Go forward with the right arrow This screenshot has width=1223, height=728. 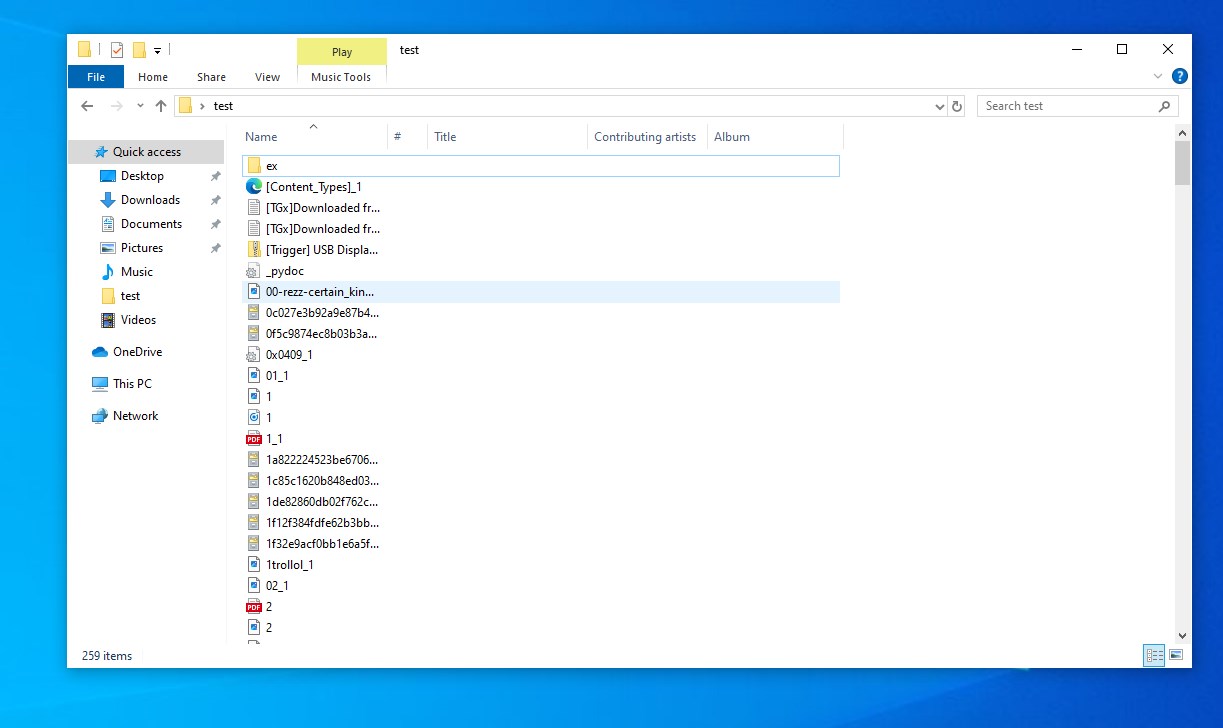tap(117, 106)
